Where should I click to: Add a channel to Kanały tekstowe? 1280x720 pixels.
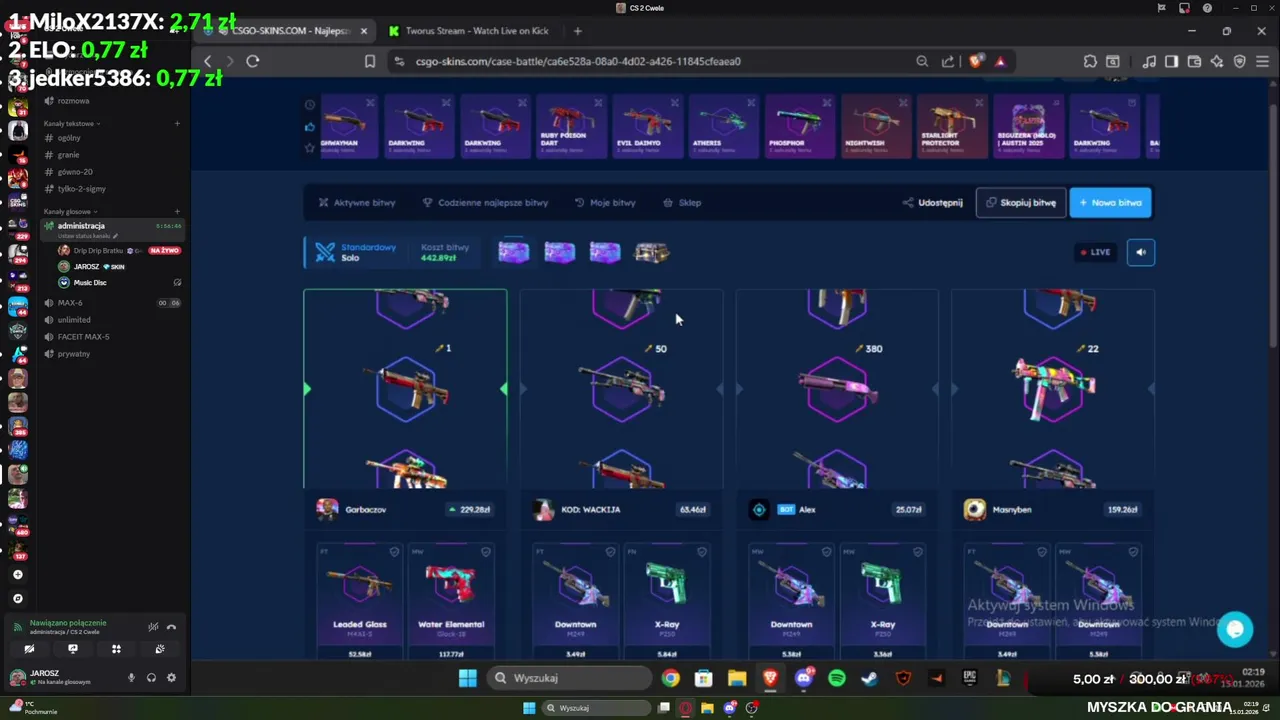coord(177,124)
